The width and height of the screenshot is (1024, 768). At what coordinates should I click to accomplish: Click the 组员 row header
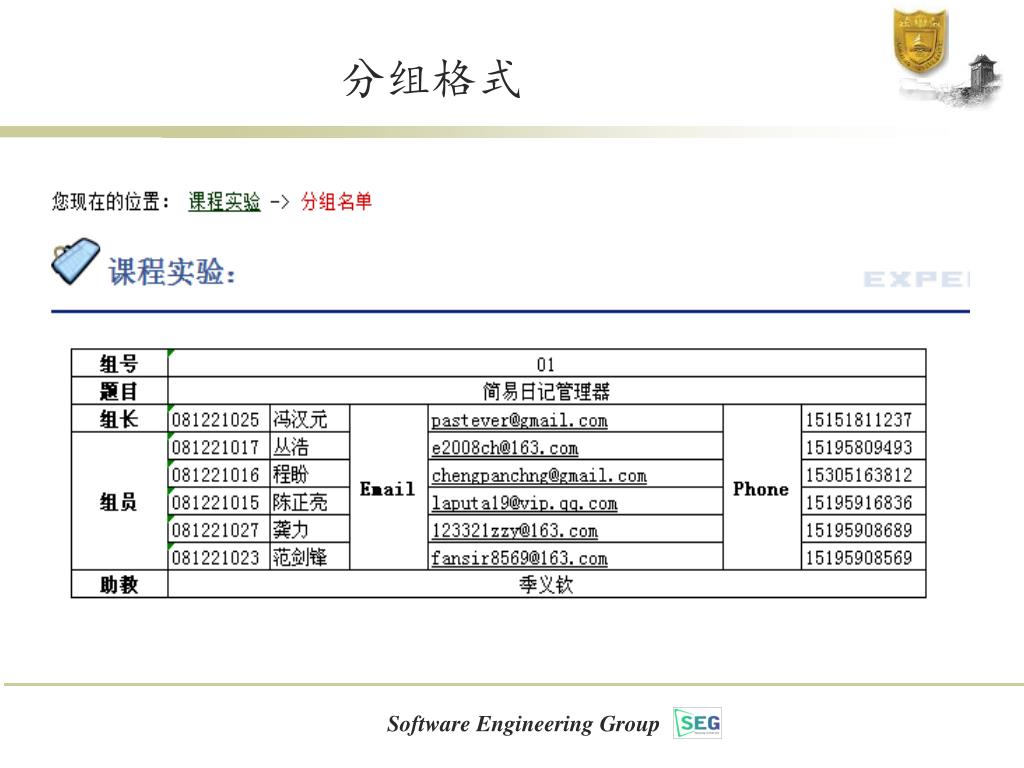(x=119, y=502)
